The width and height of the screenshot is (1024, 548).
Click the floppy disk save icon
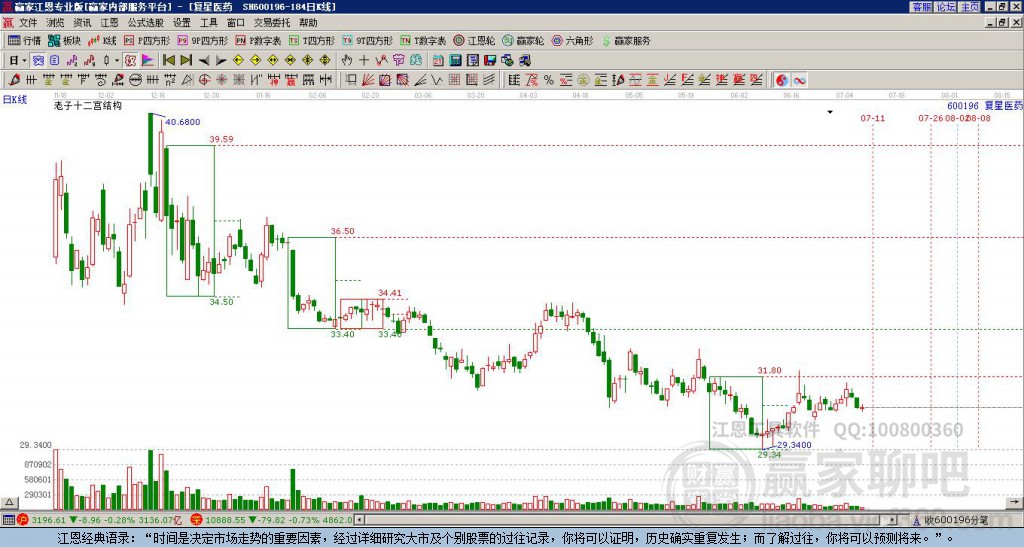pos(489,60)
